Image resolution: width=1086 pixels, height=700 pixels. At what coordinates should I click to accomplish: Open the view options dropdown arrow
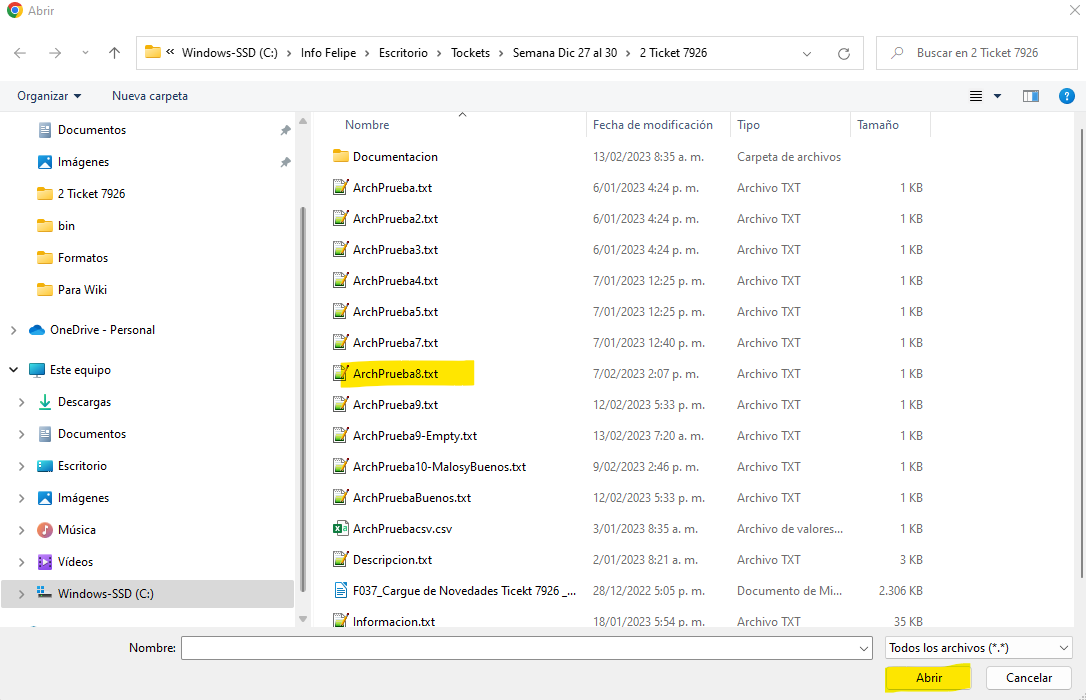997,96
